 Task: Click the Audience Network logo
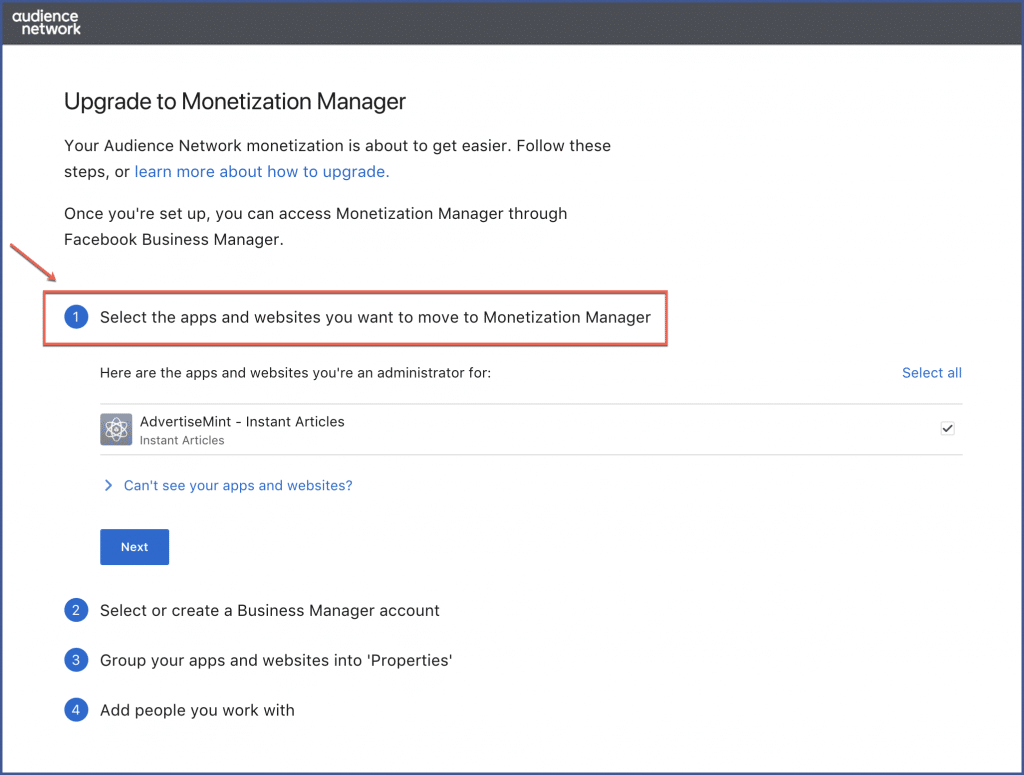point(46,23)
